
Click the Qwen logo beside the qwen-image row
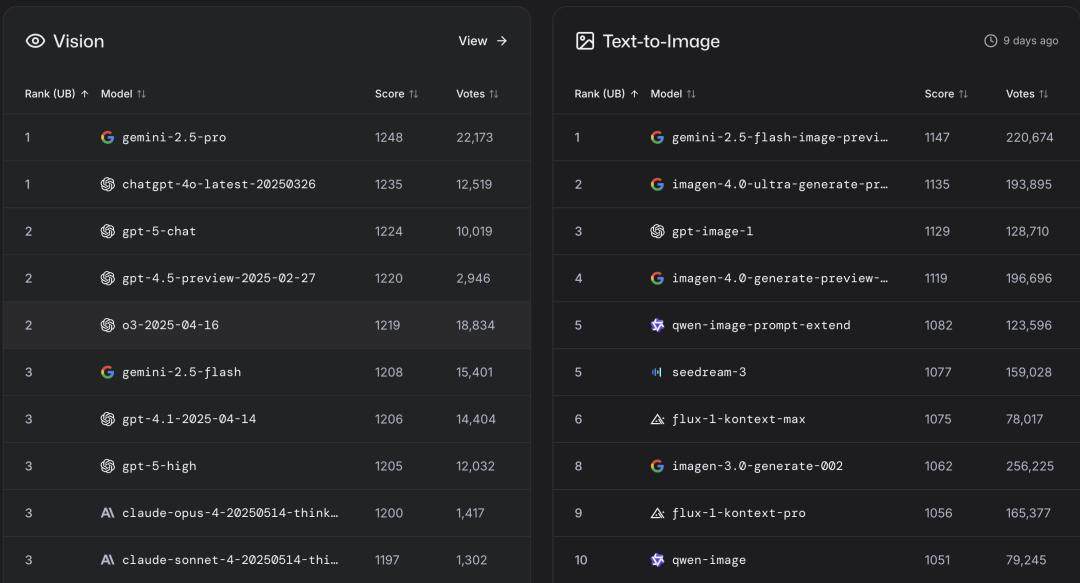coord(657,560)
